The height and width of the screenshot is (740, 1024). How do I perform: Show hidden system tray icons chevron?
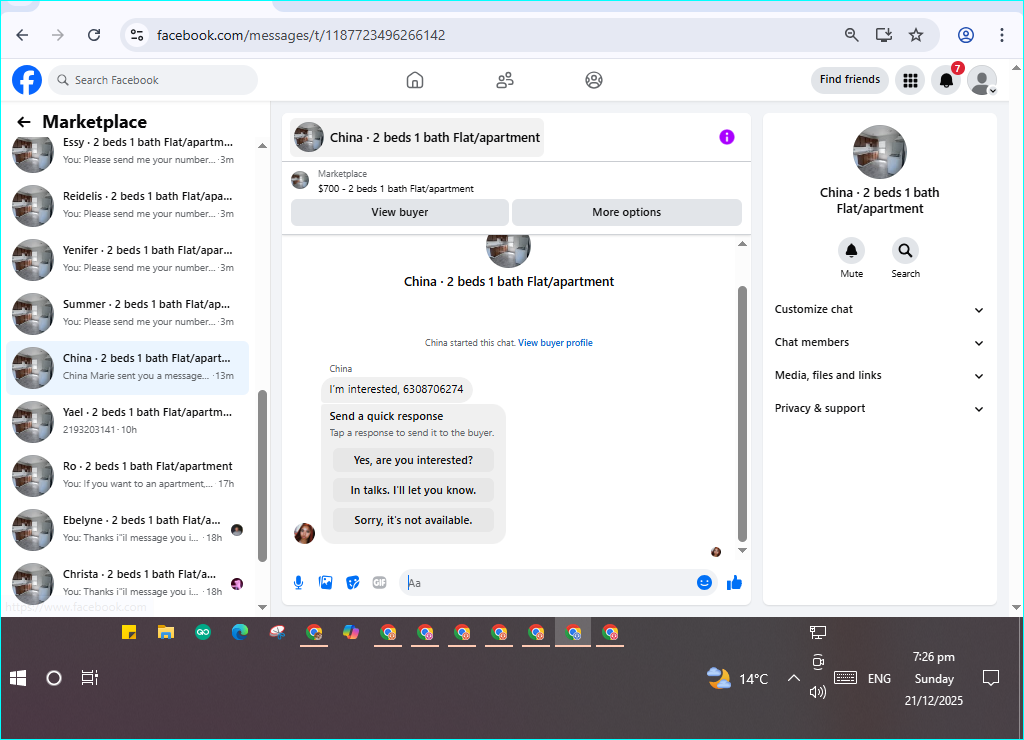pos(793,678)
